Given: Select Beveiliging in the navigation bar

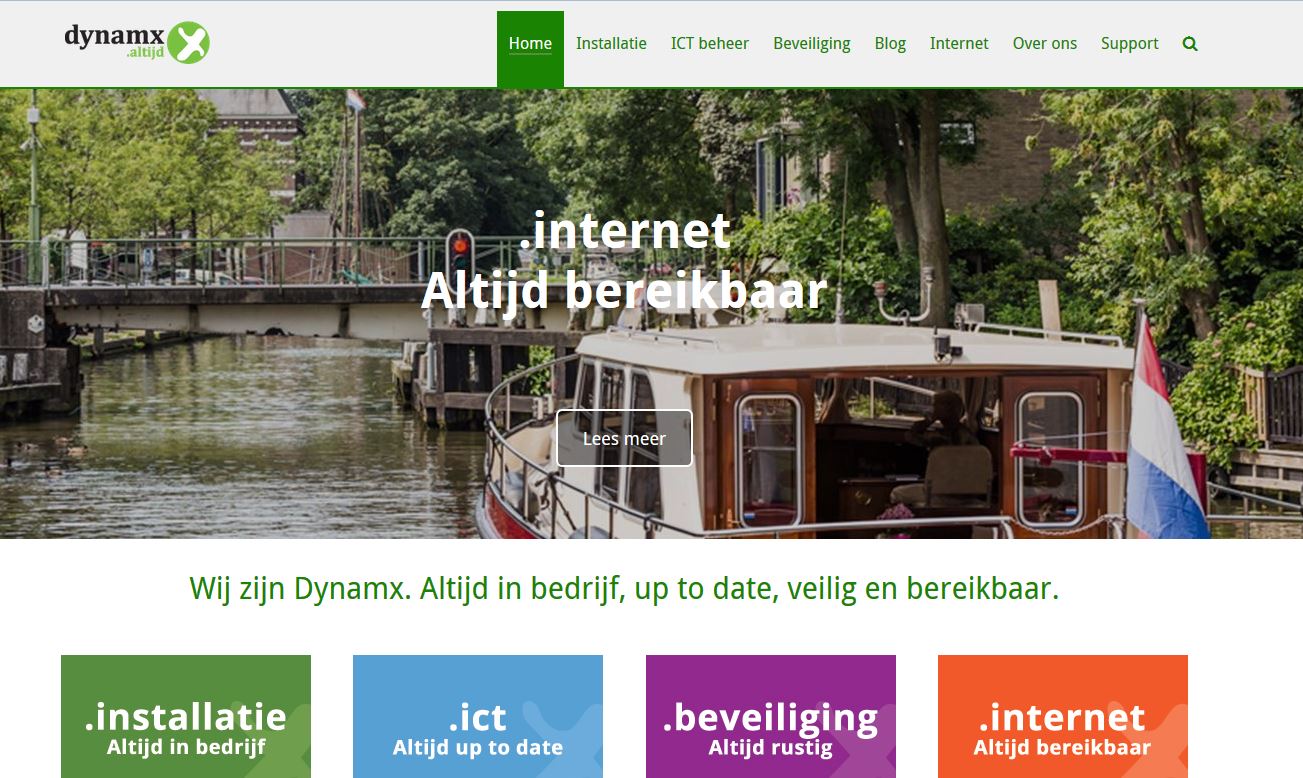Looking at the screenshot, I should click(812, 44).
